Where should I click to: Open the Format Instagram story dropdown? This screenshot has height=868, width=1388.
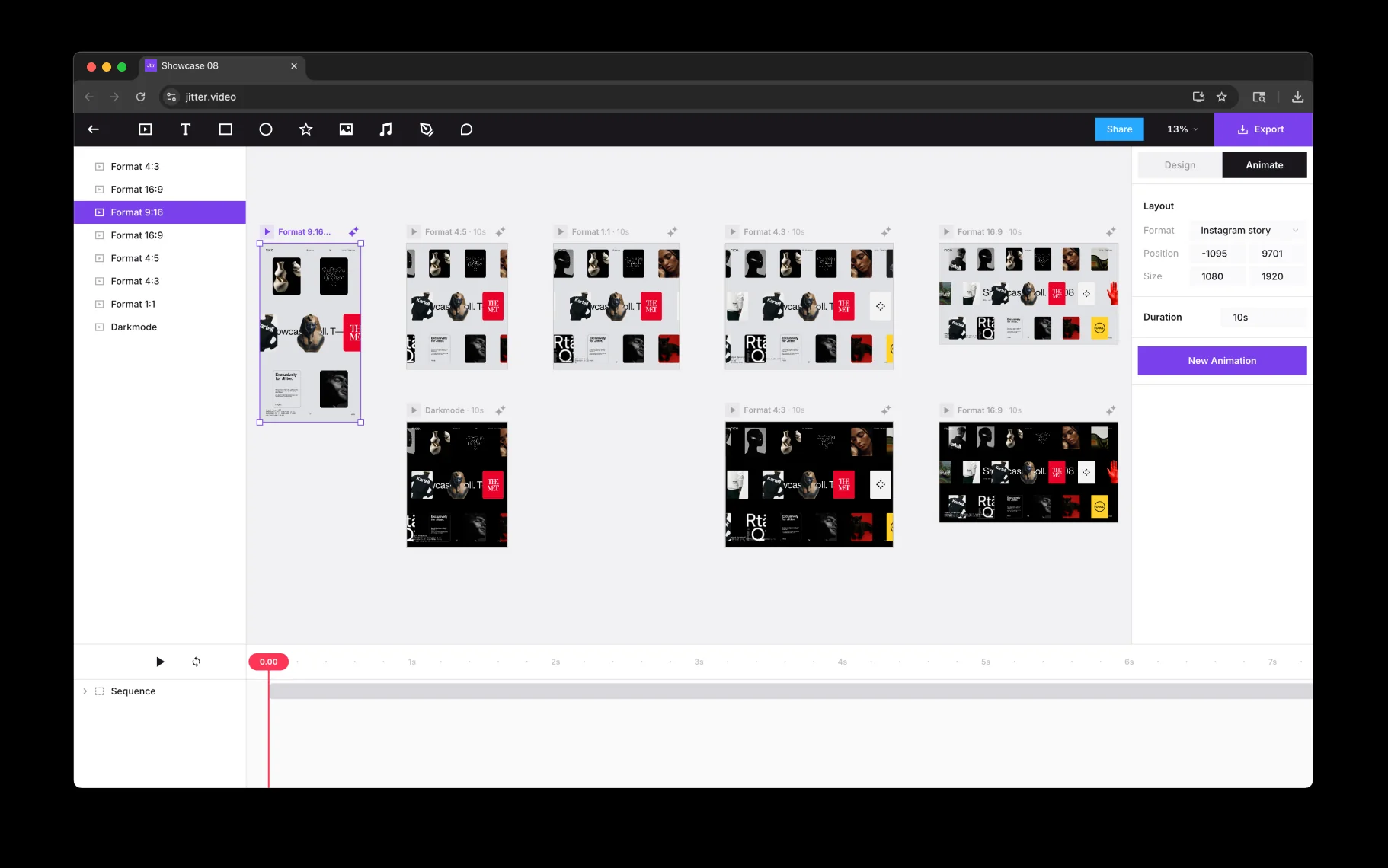pos(1248,231)
